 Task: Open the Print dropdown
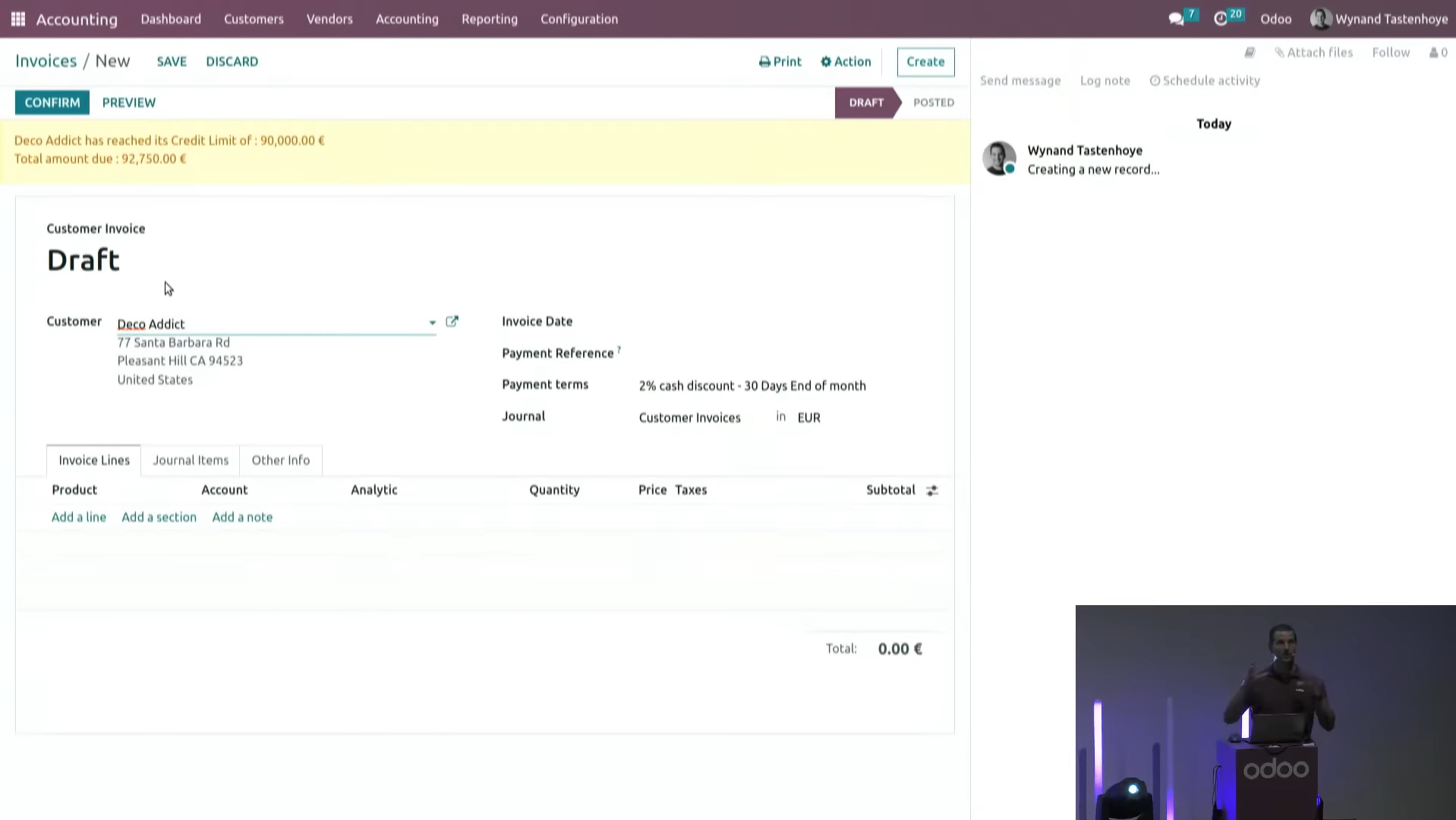pos(780,61)
